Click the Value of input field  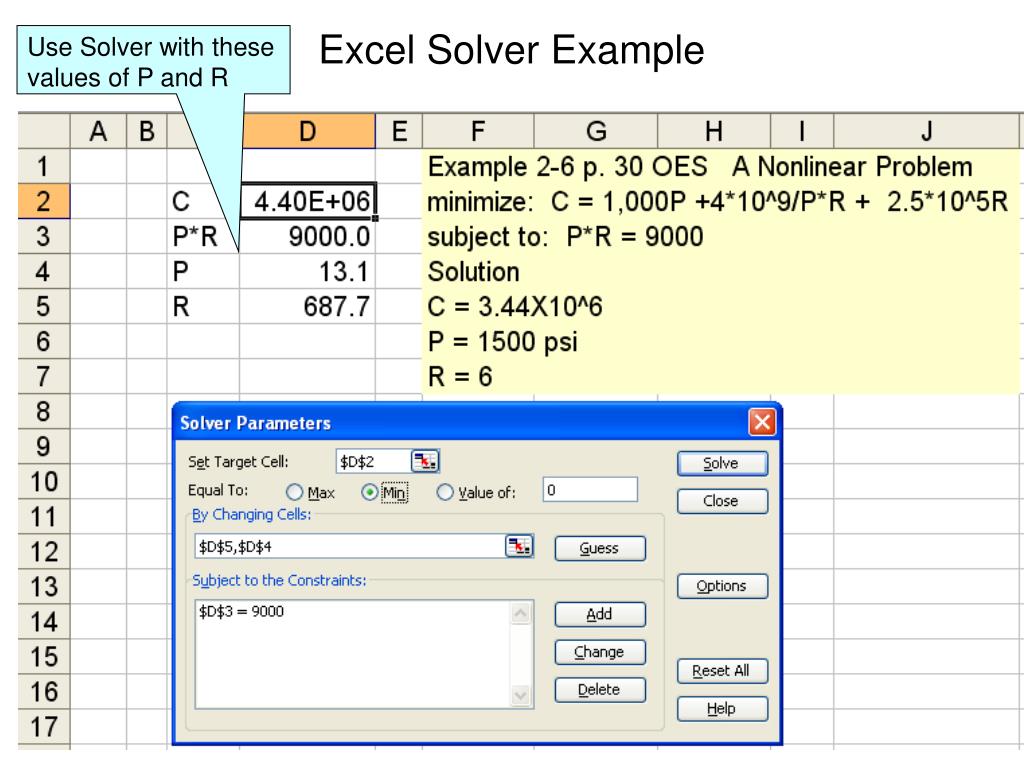(x=590, y=490)
